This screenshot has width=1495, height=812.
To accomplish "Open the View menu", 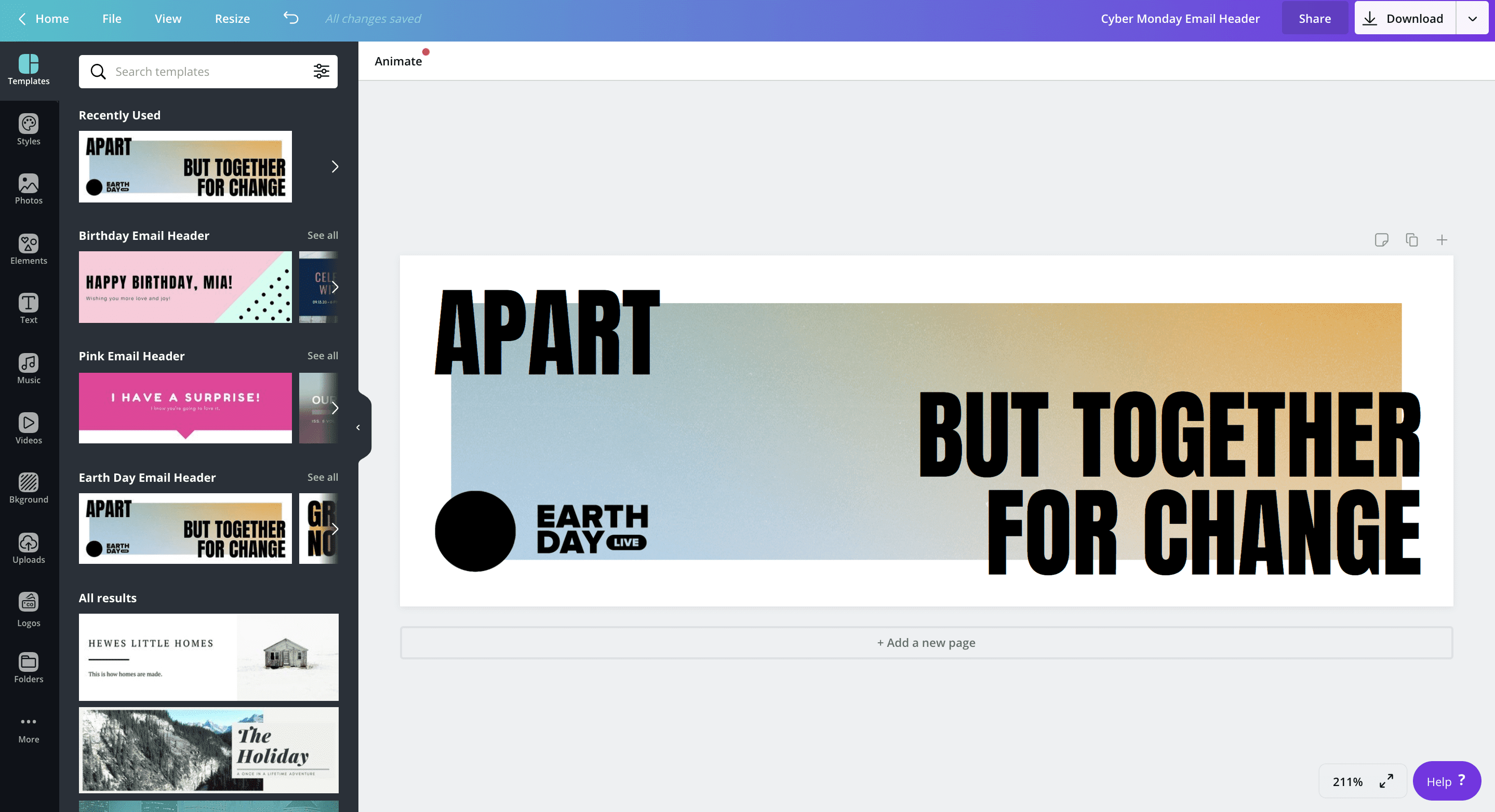I will click(167, 17).
